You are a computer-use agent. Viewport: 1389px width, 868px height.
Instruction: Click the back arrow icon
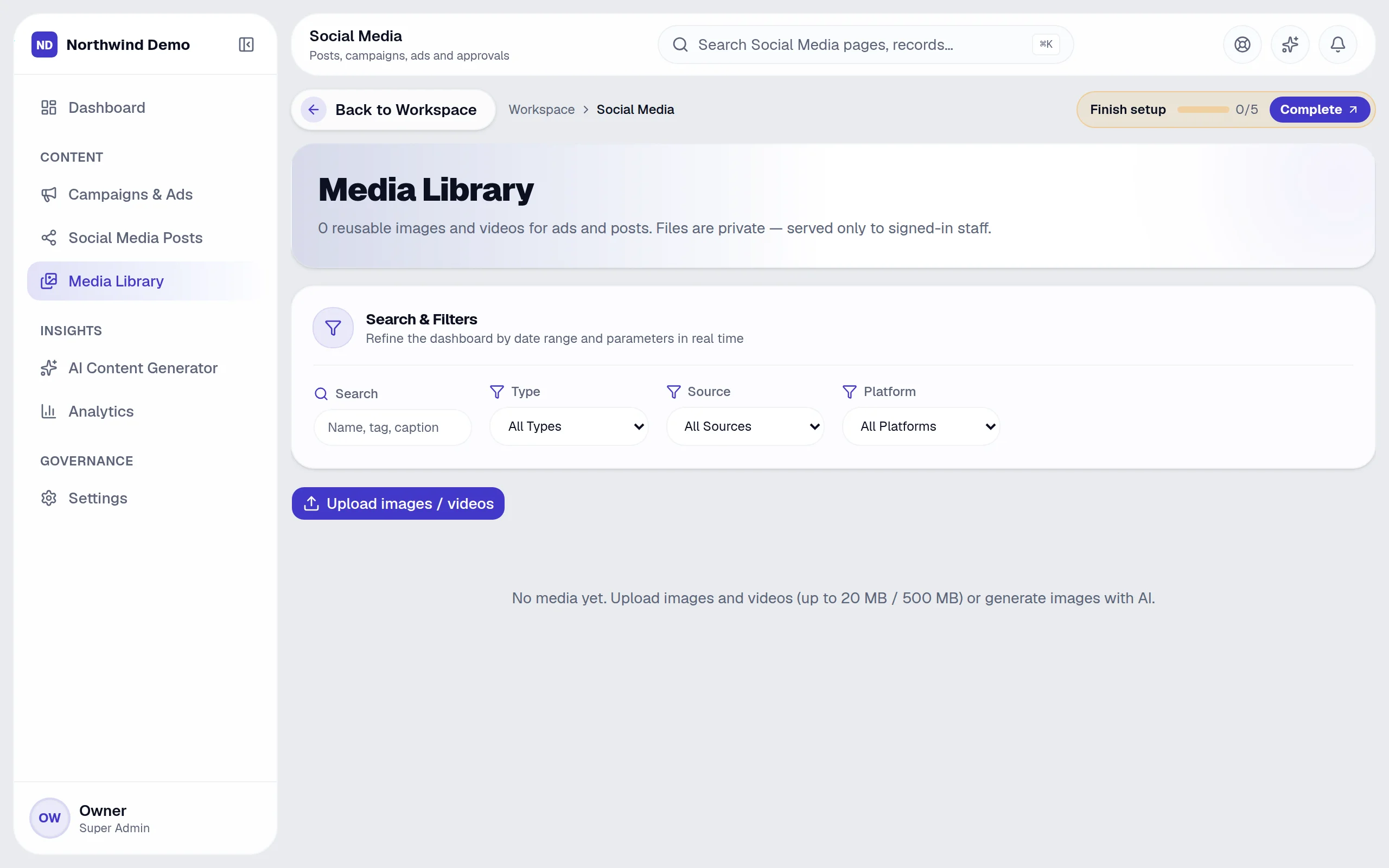[314, 110]
